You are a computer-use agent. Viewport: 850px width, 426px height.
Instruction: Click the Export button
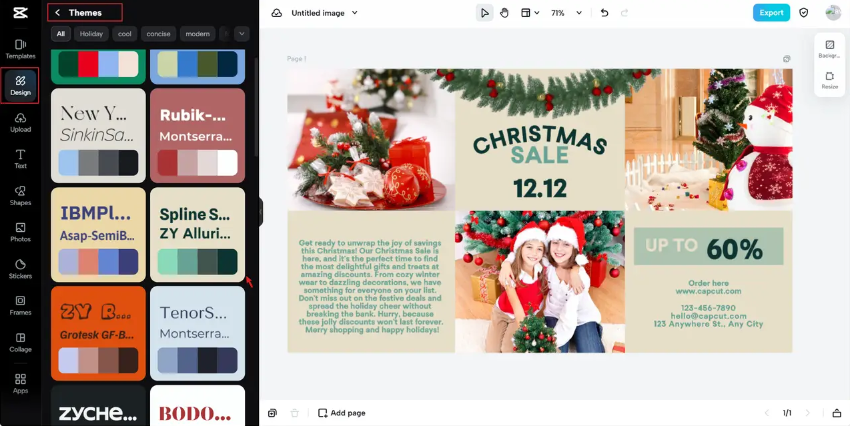pos(771,12)
